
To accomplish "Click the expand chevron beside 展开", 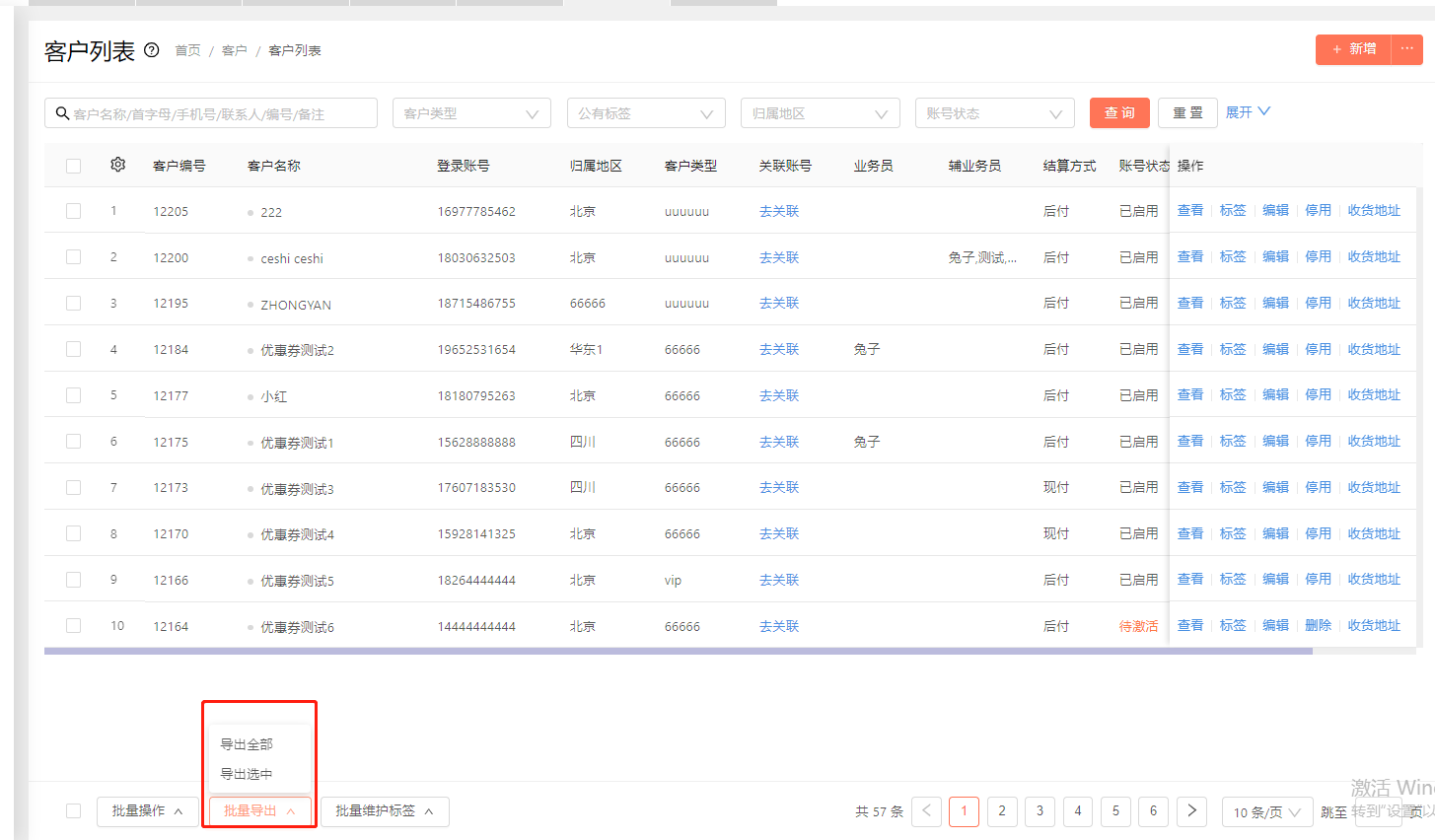I will (1264, 111).
